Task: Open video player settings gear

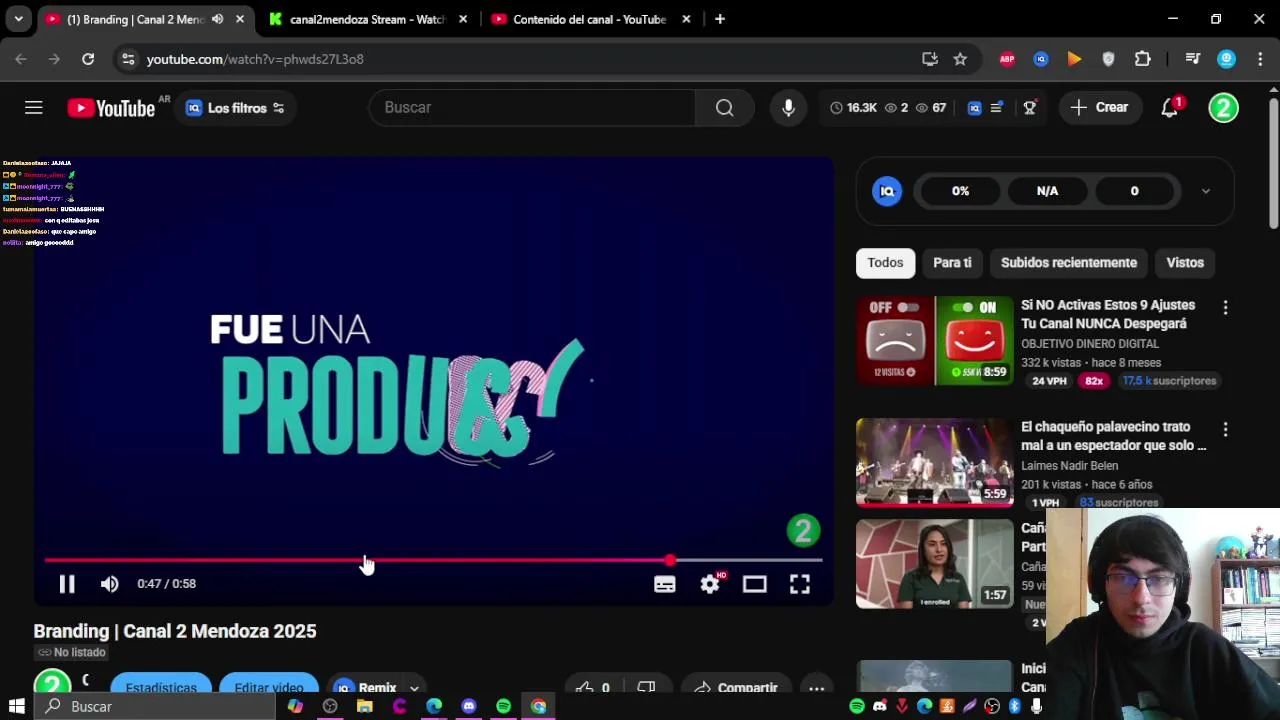Action: 710,584
